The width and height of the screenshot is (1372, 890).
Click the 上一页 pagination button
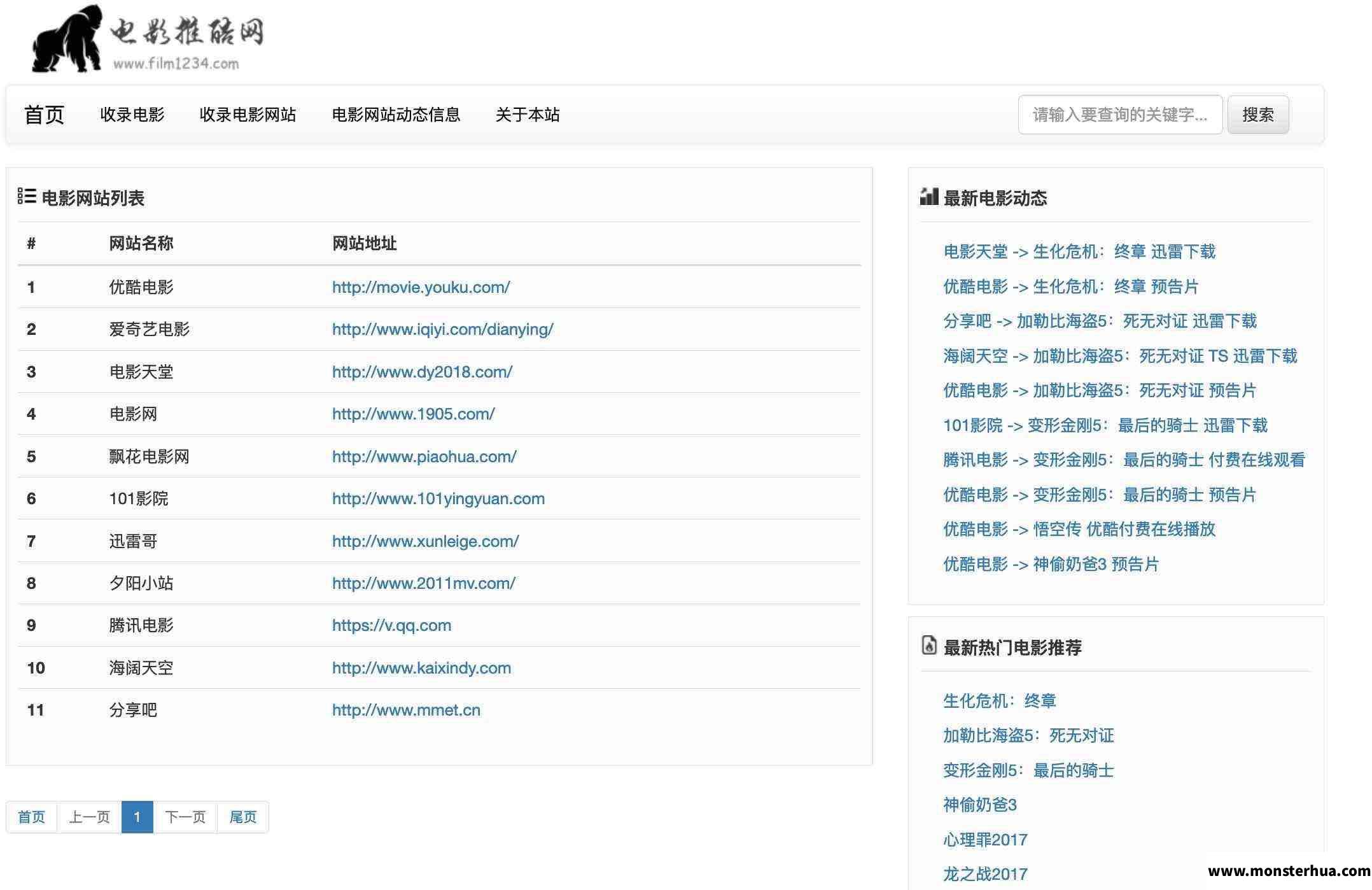(x=89, y=817)
